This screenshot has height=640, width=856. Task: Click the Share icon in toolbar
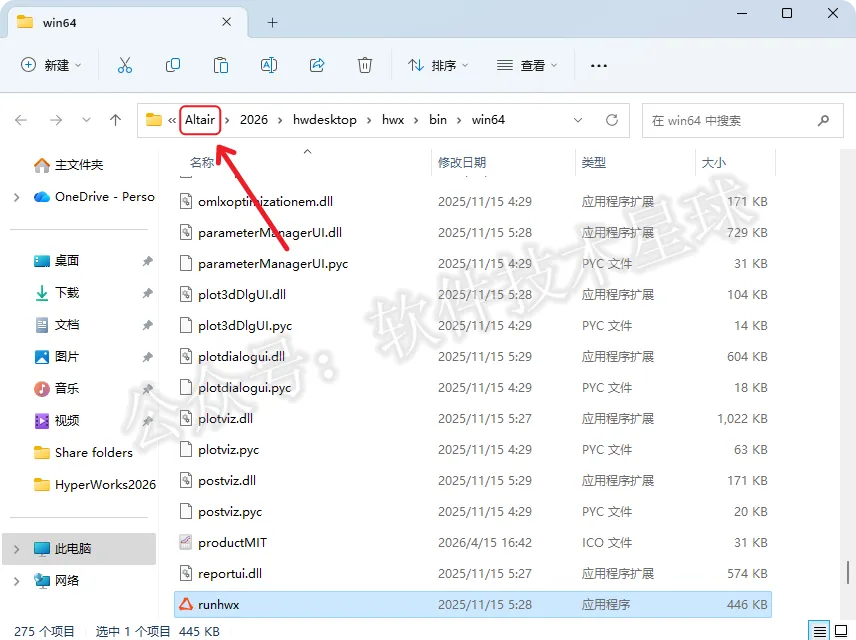click(317, 66)
